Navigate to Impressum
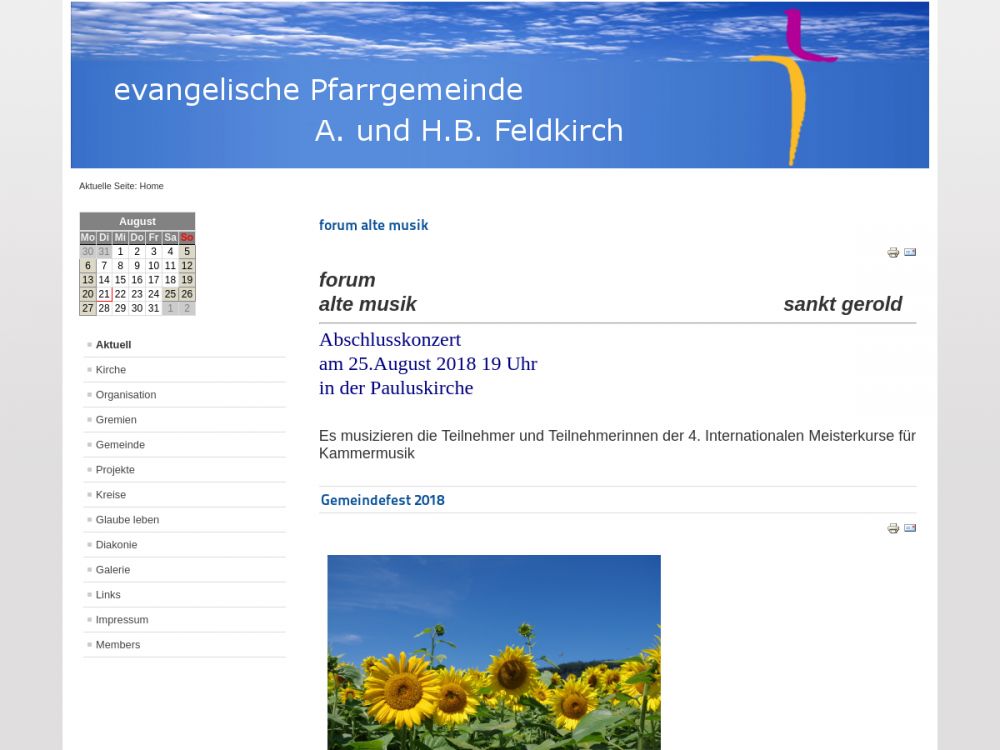The height and width of the screenshot is (750, 1000). coord(122,620)
